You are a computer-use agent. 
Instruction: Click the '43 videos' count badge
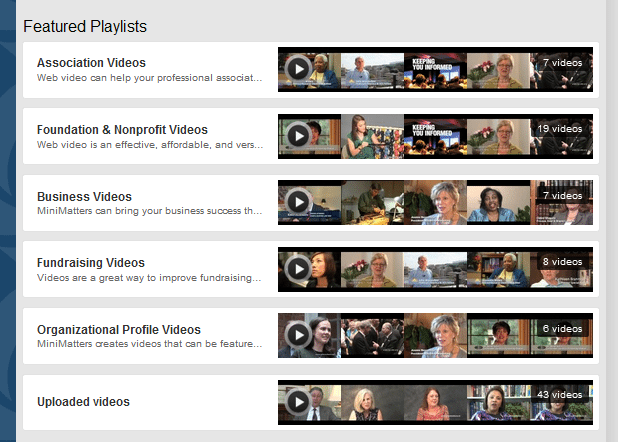click(560, 395)
